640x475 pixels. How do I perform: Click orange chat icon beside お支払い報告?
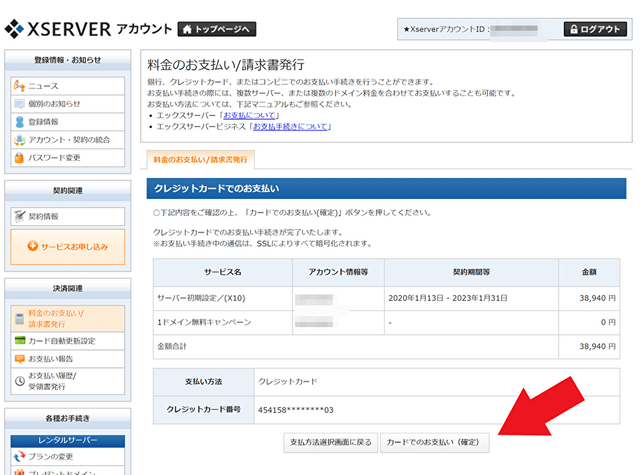pyautogui.click(x=20, y=359)
